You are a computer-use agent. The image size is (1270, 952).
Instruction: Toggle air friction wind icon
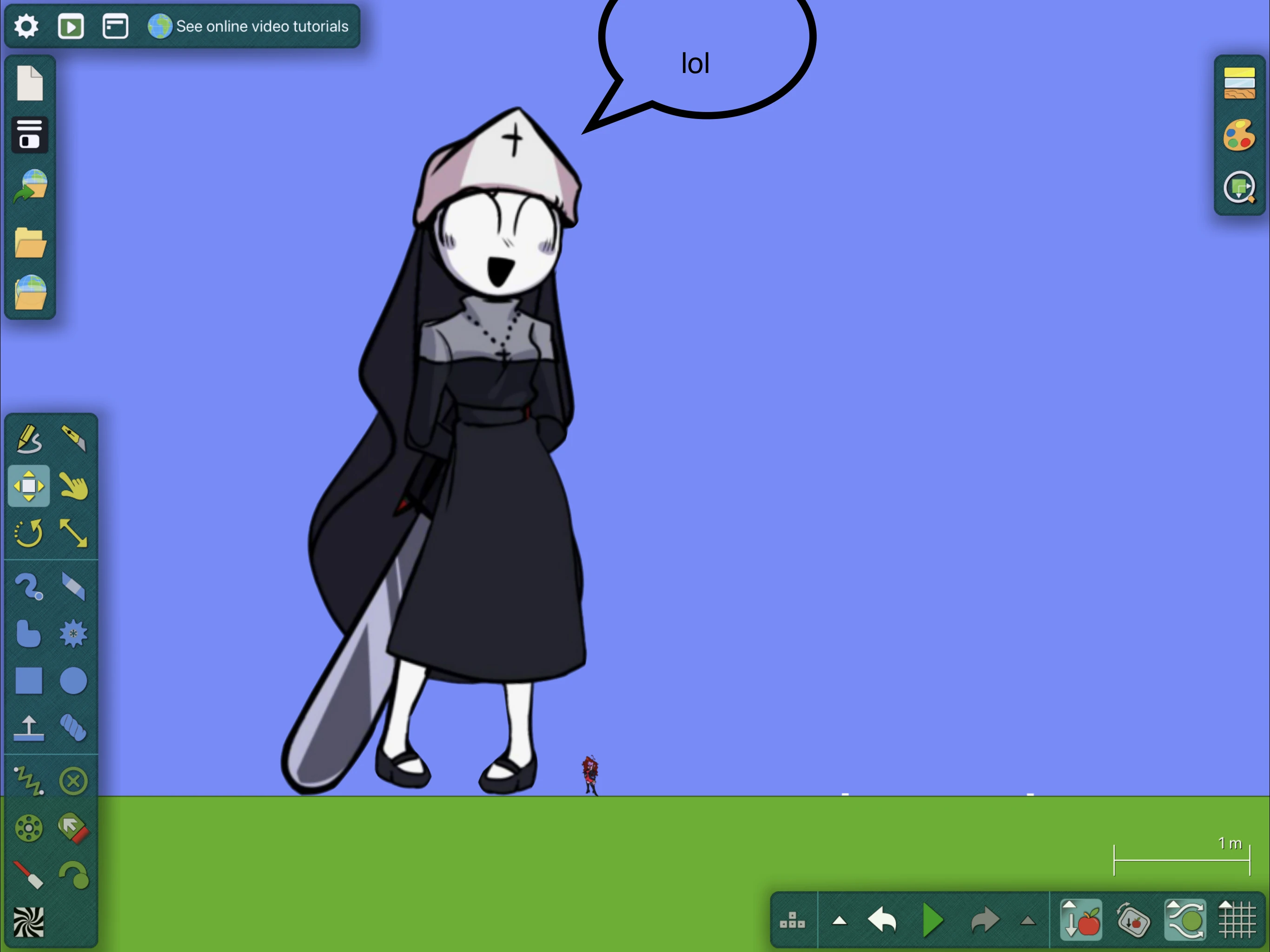coord(1185,920)
